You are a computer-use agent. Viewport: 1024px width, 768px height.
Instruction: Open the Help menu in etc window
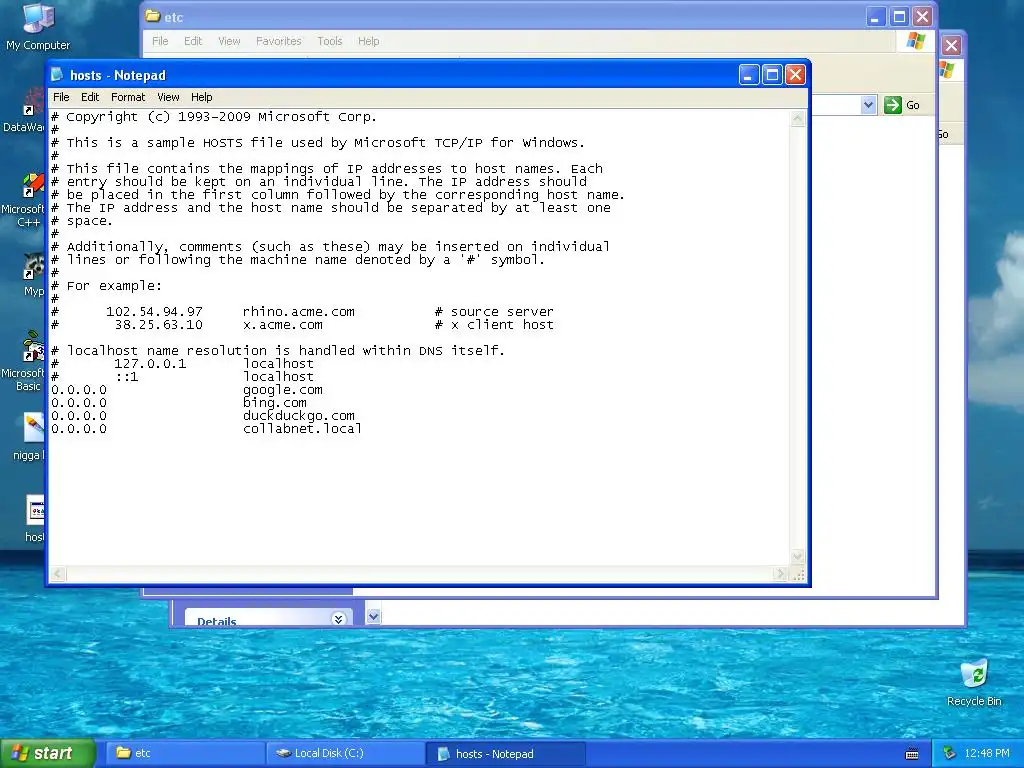368,41
